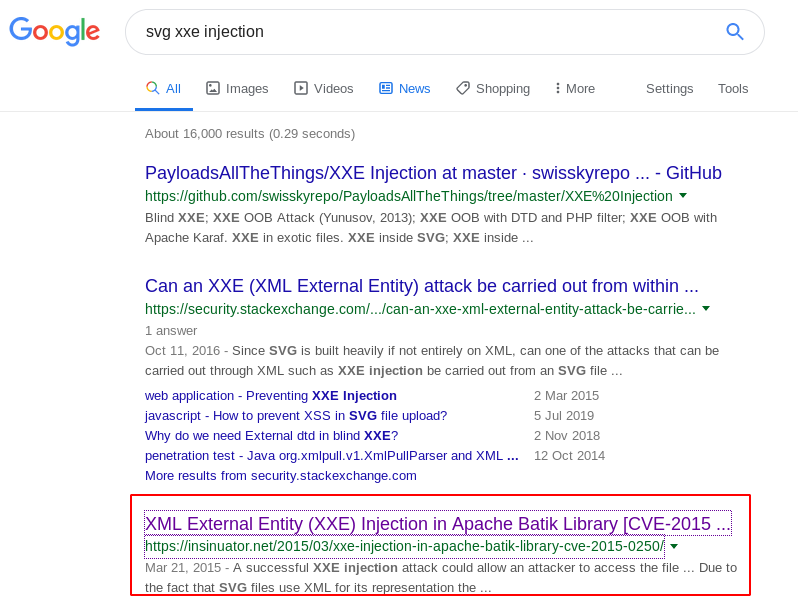Open 'How to prevent XSS in SVG file upload?'
Image resolution: width=798 pixels, height=602 pixels.
(x=296, y=416)
